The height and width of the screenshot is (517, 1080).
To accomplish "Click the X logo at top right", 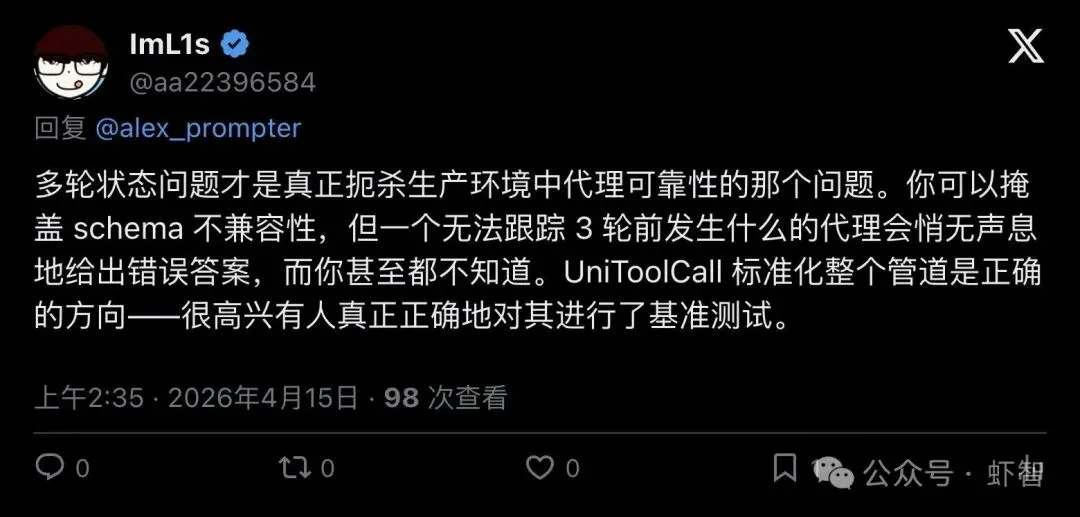I will (1026, 47).
